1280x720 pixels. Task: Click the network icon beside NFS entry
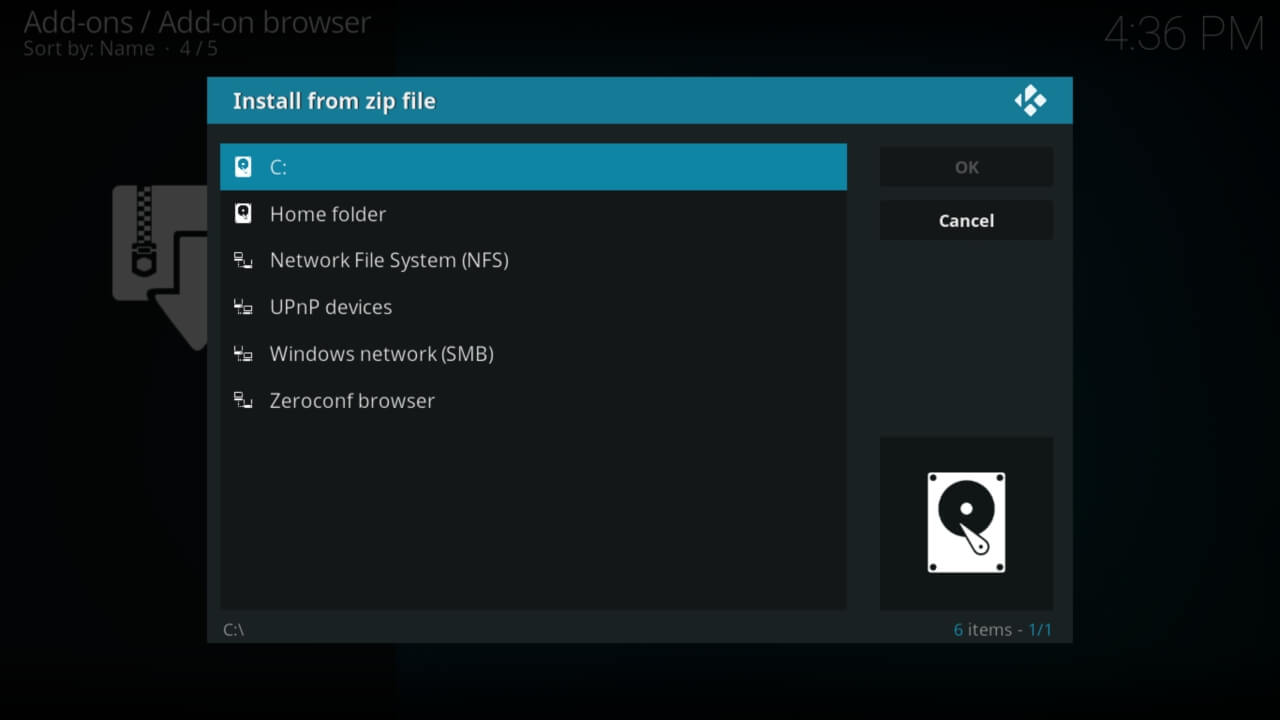243,261
